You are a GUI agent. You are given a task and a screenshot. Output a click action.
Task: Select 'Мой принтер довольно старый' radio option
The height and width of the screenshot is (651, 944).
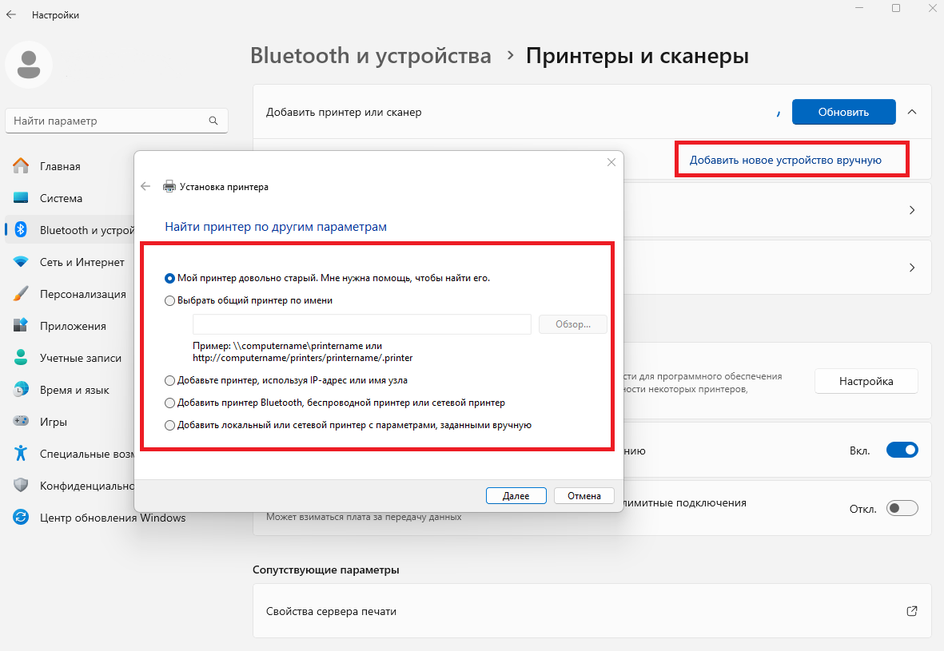(170, 278)
